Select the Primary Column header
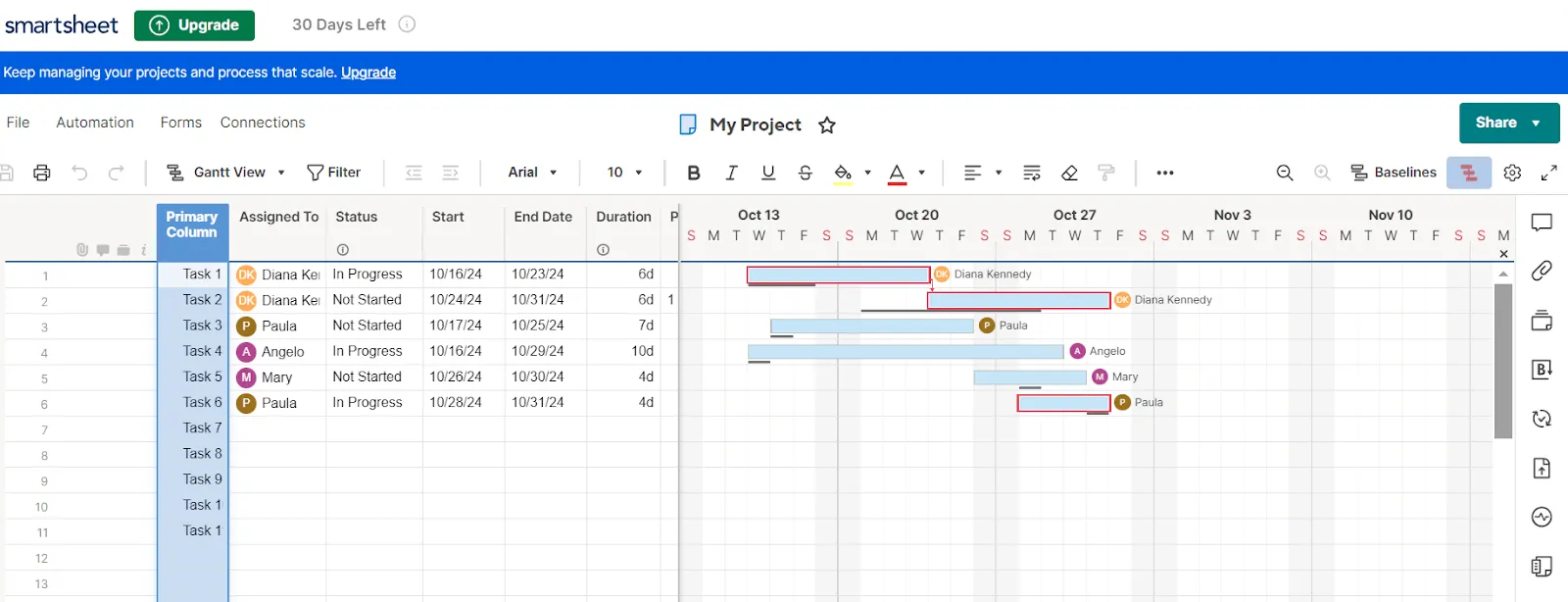This screenshot has width=1568, height=602. click(192, 232)
